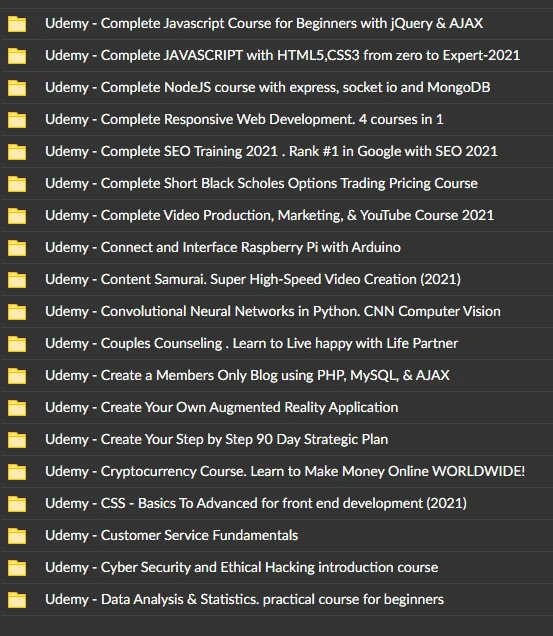This screenshot has width=553, height=636.
Task: Click folder icon beside 90 Day Strategic Plan
Action: click(x=17, y=440)
